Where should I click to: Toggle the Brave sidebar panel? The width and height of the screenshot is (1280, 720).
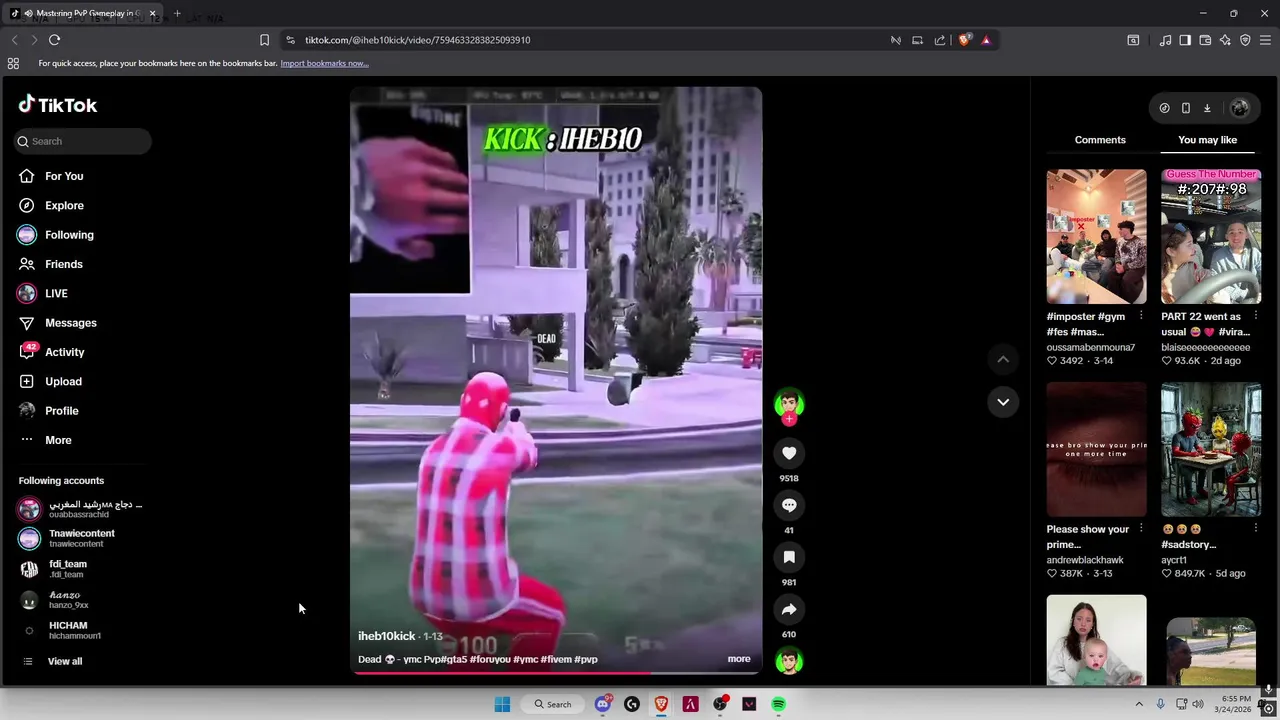[x=1185, y=40]
